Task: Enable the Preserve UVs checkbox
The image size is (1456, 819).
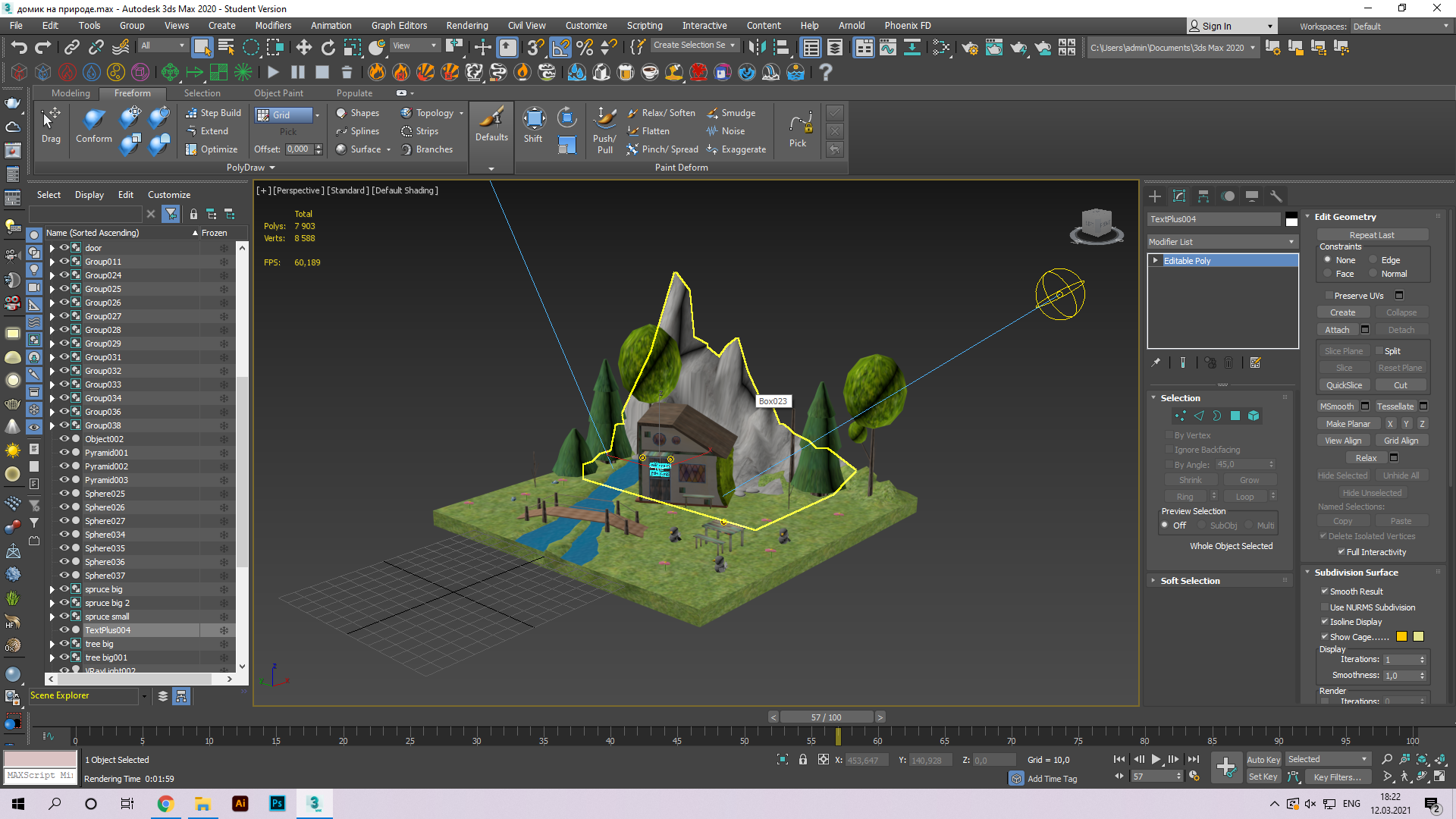Action: pyautogui.click(x=1329, y=296)
